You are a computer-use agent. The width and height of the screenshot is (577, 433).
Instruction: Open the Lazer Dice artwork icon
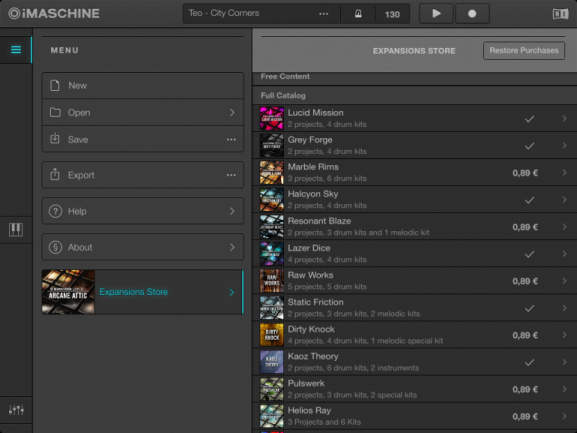pos(272,254)
